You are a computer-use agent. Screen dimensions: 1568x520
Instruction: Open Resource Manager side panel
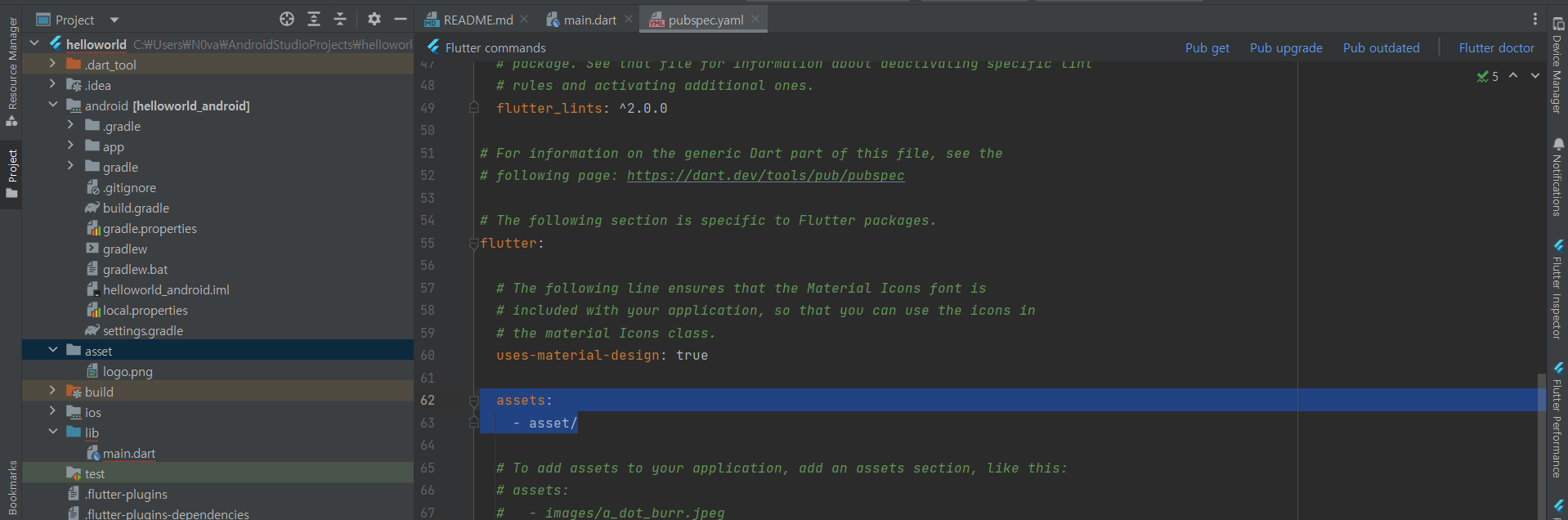coord(11,72)
